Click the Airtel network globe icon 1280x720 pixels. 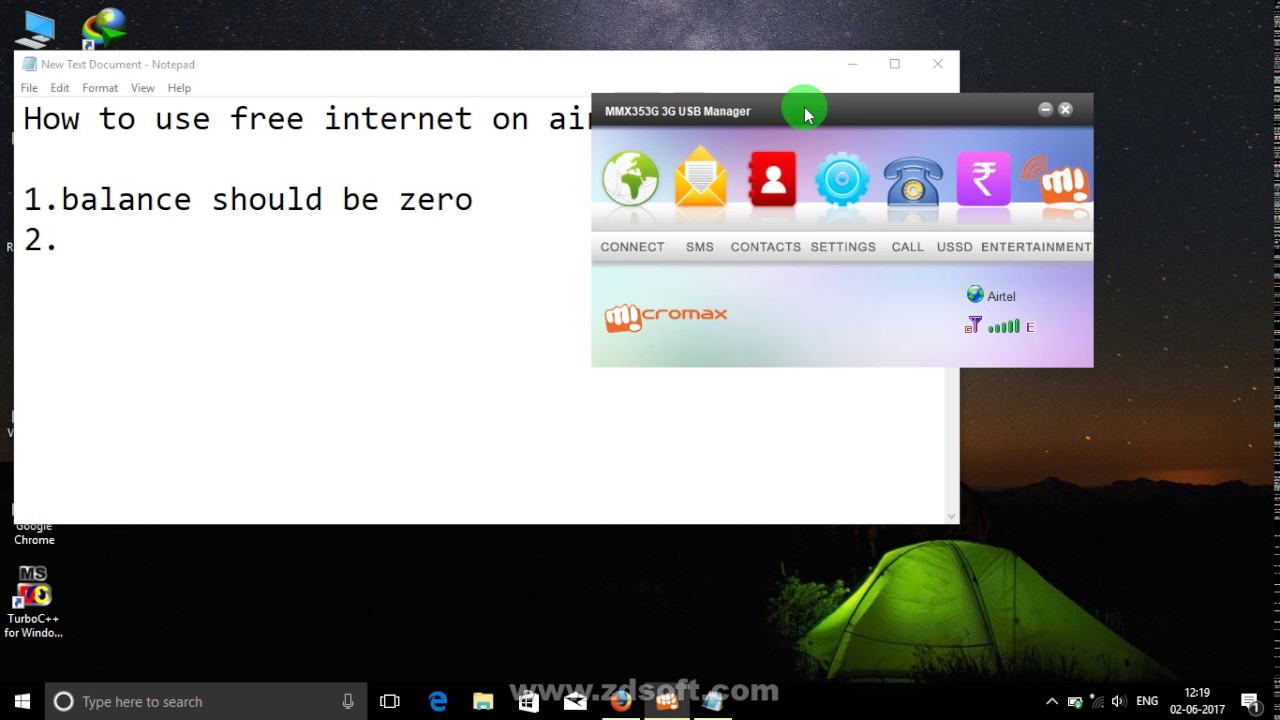[975, 295]
